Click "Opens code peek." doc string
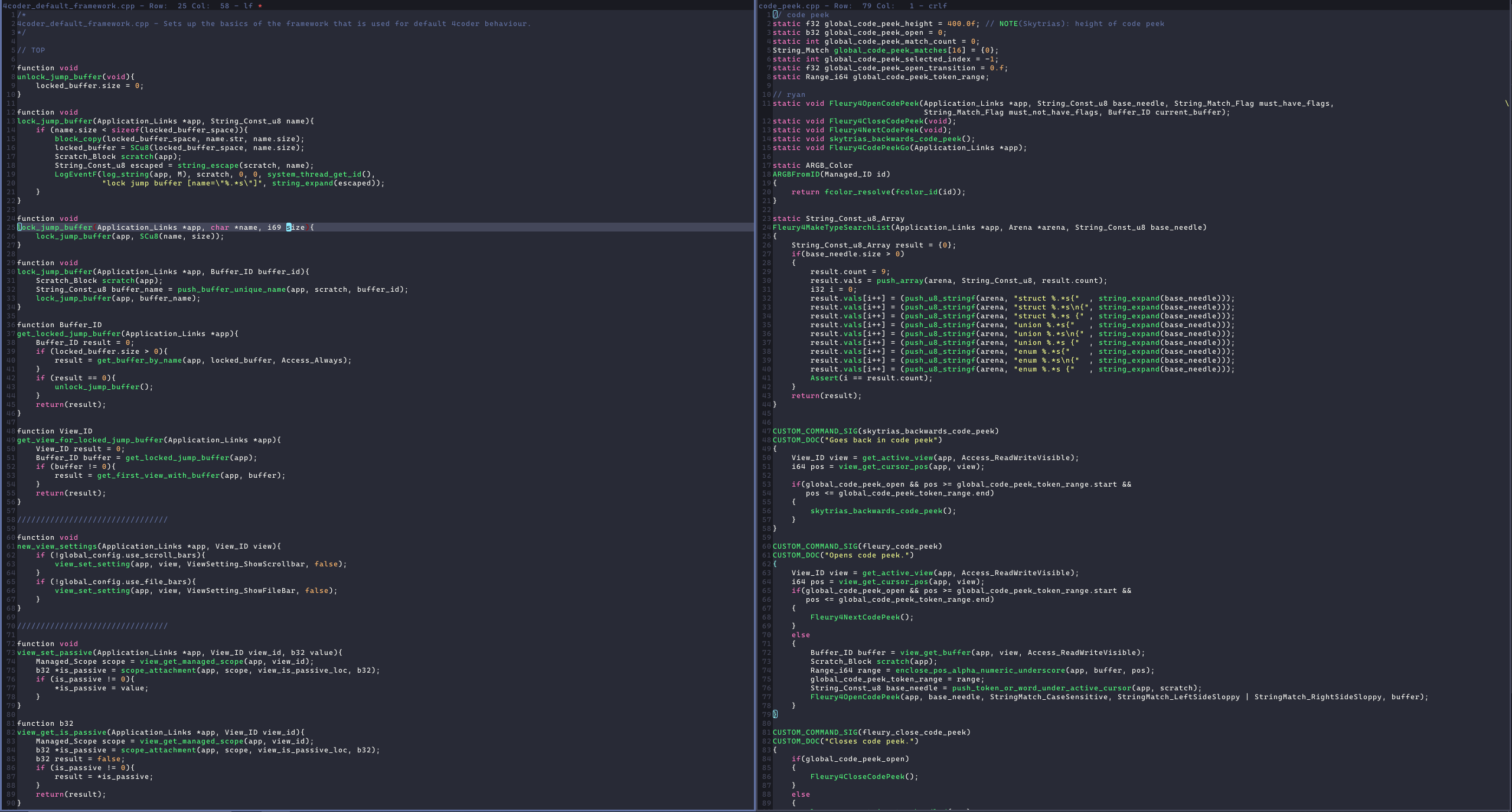 pos(867,555)
